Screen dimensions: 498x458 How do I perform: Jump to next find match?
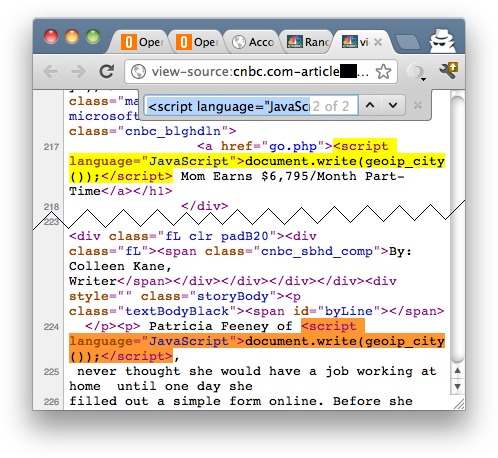coord(393,106)
